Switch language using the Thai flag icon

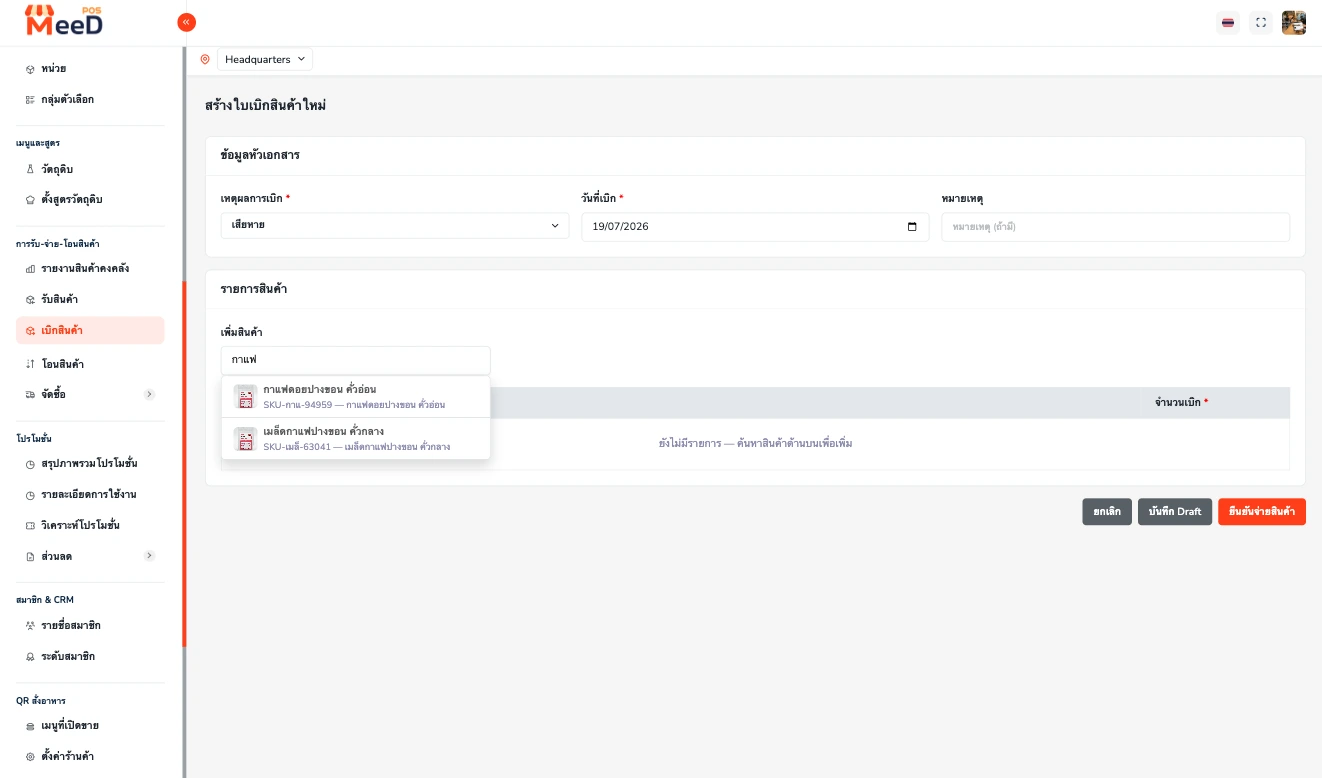[x=1228, y=22]
